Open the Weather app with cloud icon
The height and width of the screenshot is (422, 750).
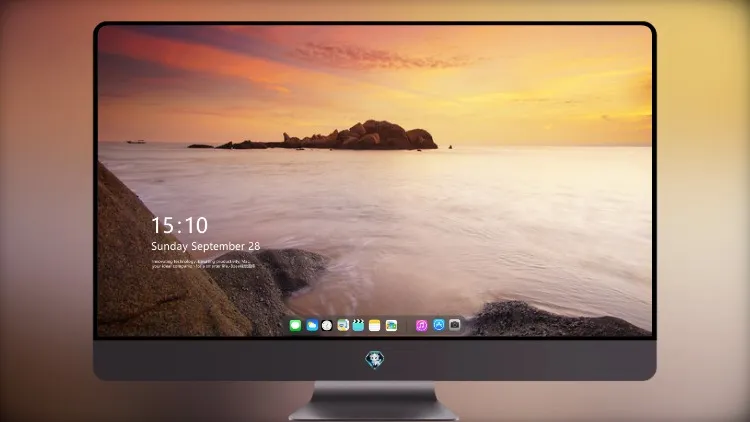312,326
